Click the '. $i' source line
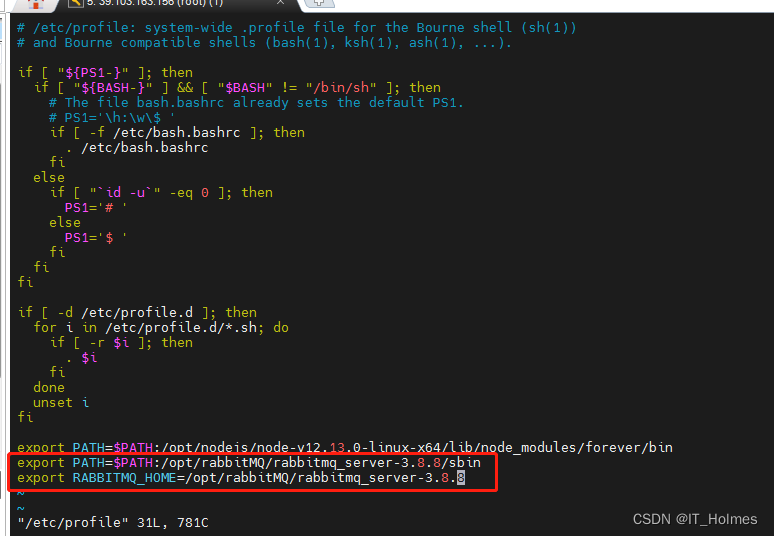 81,357
